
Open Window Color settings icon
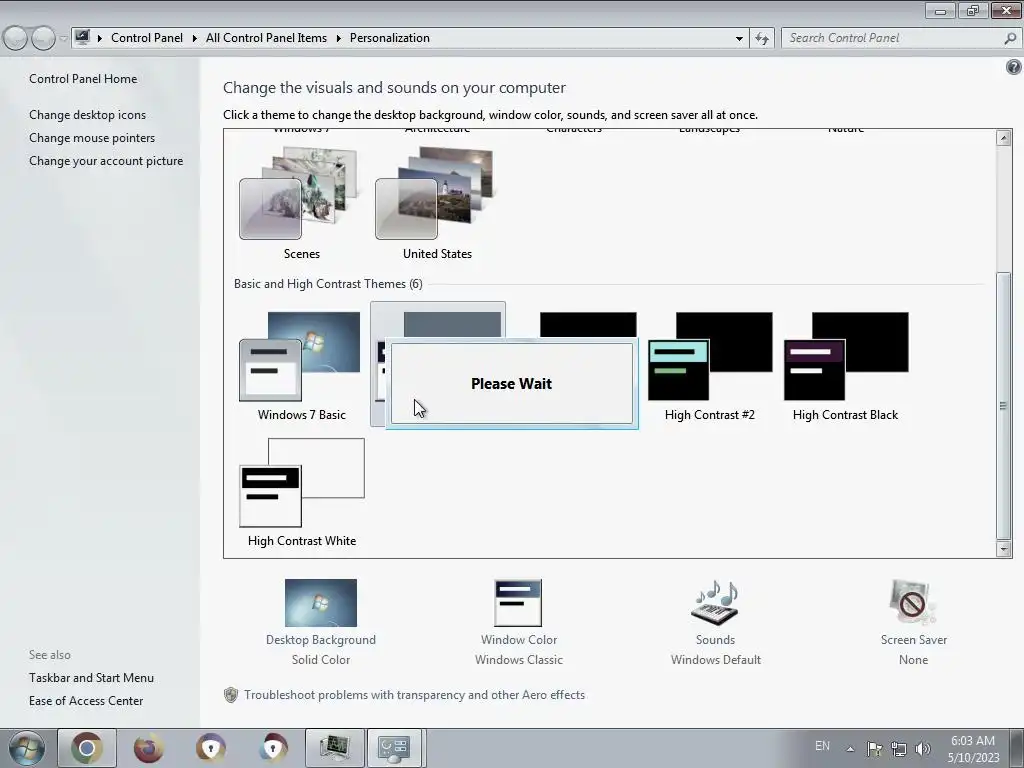519,603
